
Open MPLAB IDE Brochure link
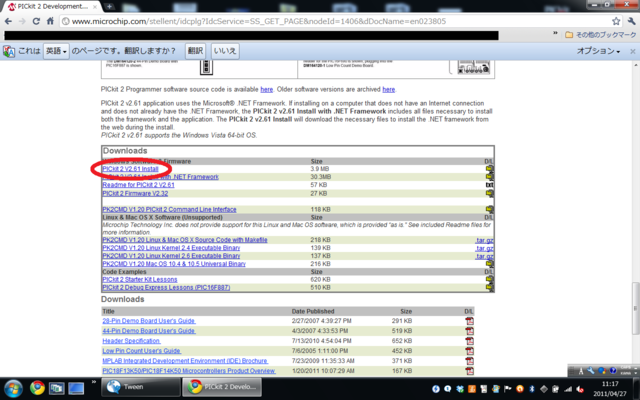[x=185, y=361]
